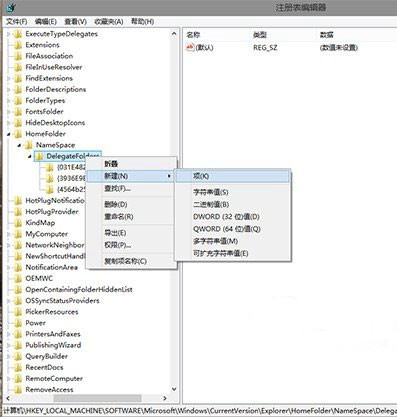Screen dimensions: 397x417
Task: Select 折叠 in the context menu
Action: coord(131,164)
